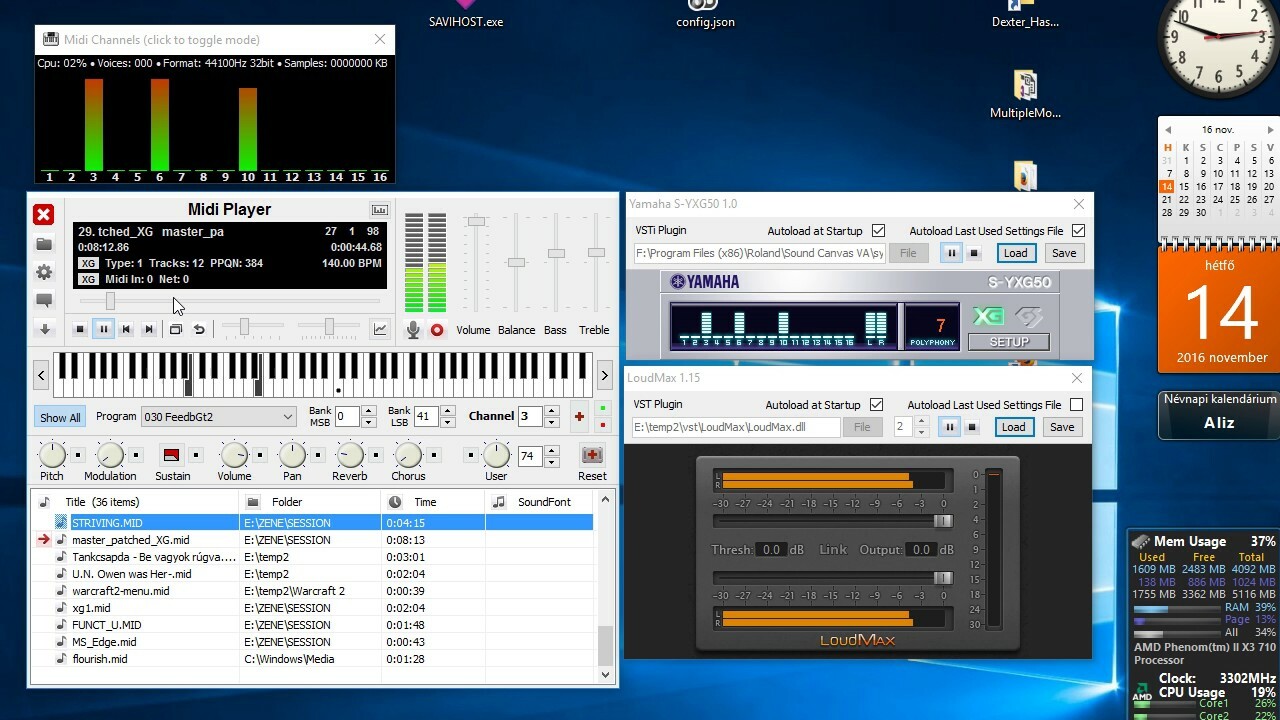Click the speech bubble icon in Midi Player sidebar

pyautogui.click(x=43, y=300)
